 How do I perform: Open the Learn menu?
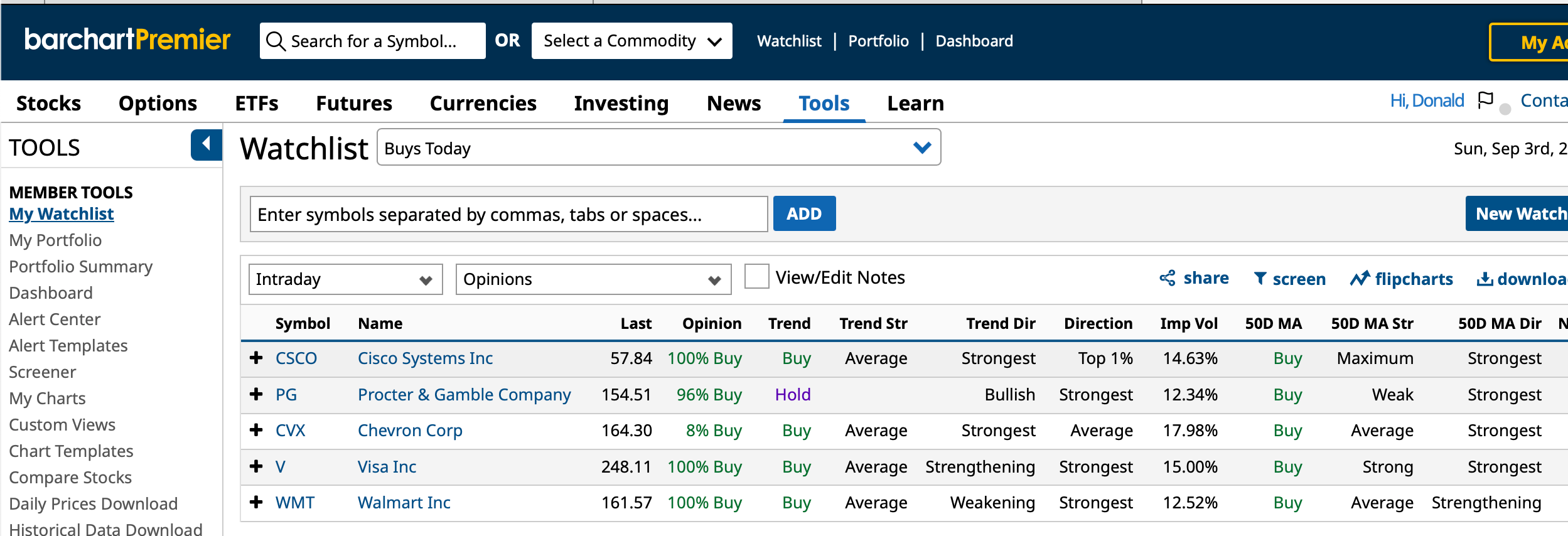(x=915, y=103)
